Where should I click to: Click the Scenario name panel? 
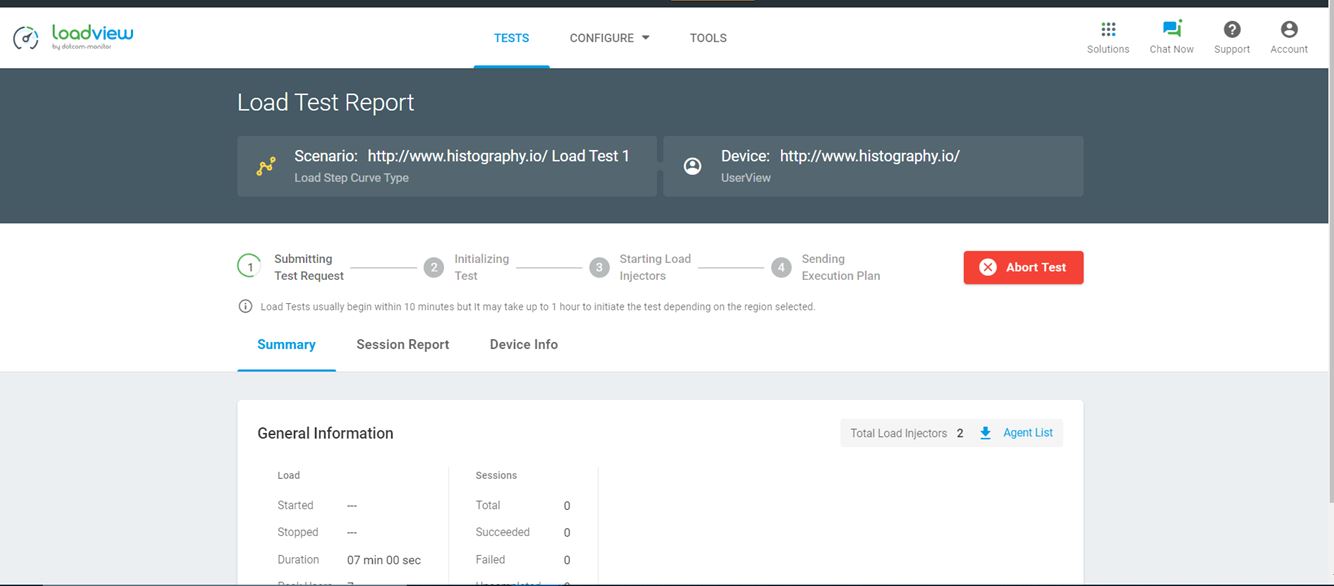click(x=447, y=166)
